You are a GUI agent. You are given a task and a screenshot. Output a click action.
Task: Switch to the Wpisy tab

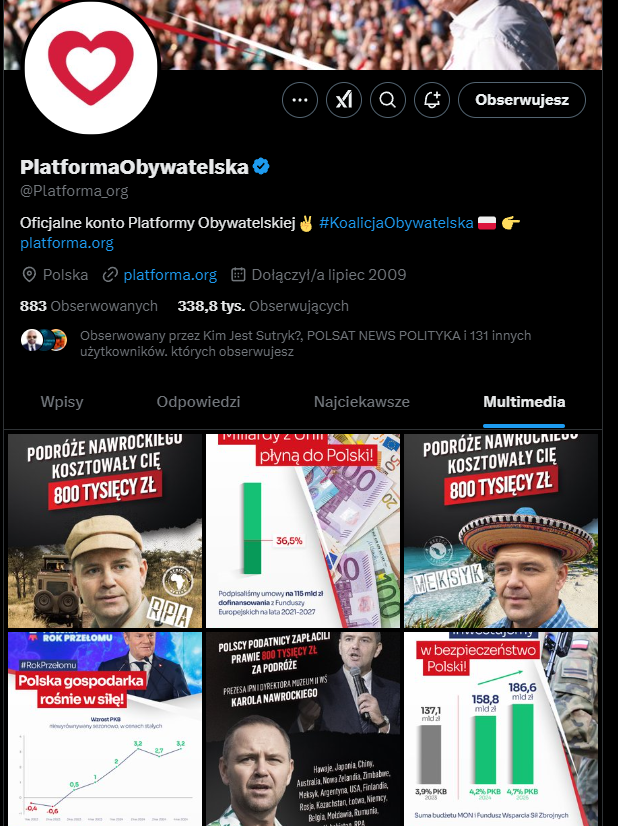tap(62, 402)
